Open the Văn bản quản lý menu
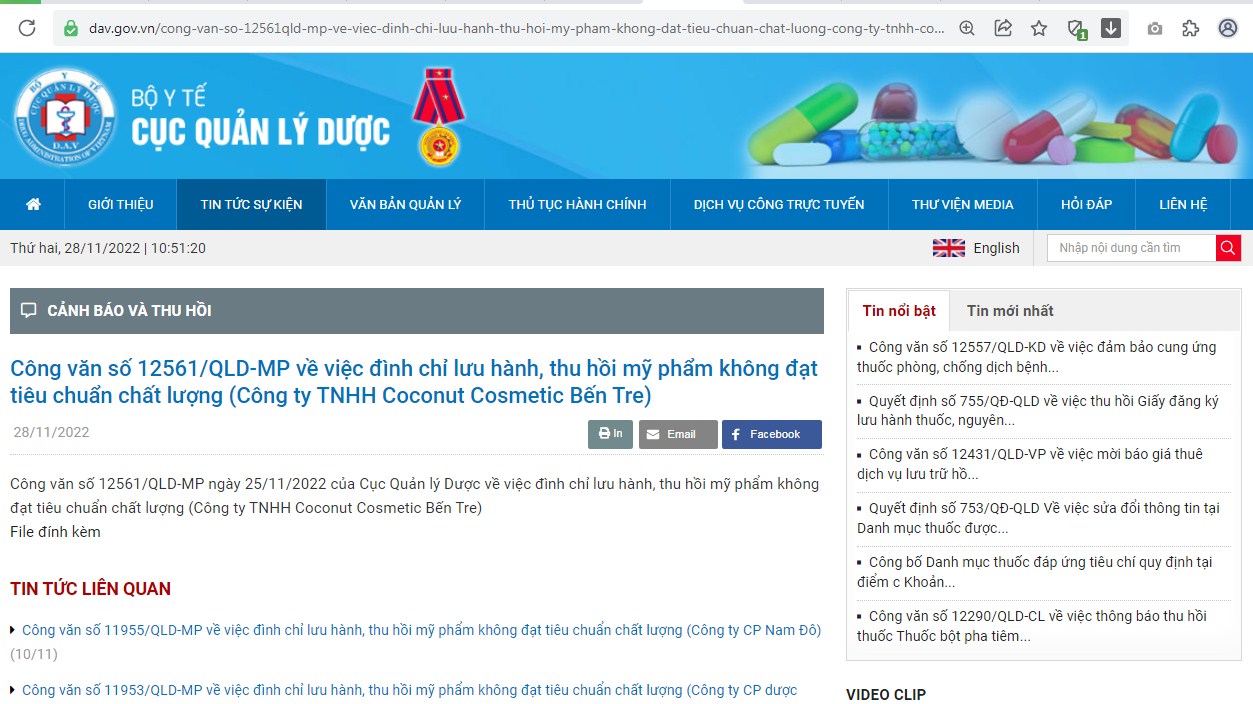 (x=405, y=204)
